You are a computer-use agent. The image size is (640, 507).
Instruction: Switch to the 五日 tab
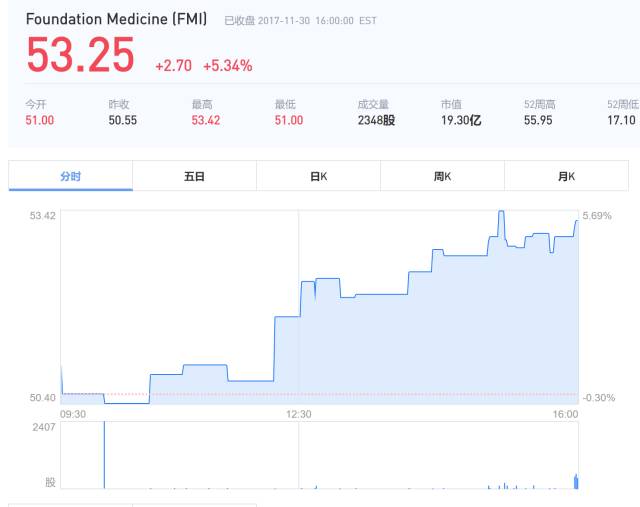click(x=194, y=176)
